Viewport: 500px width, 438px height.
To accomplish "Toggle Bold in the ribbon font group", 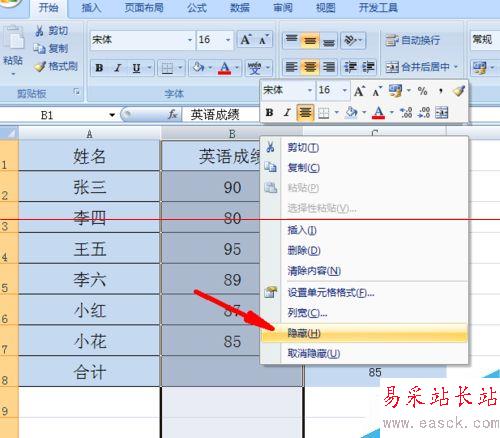I will point(99,68).
